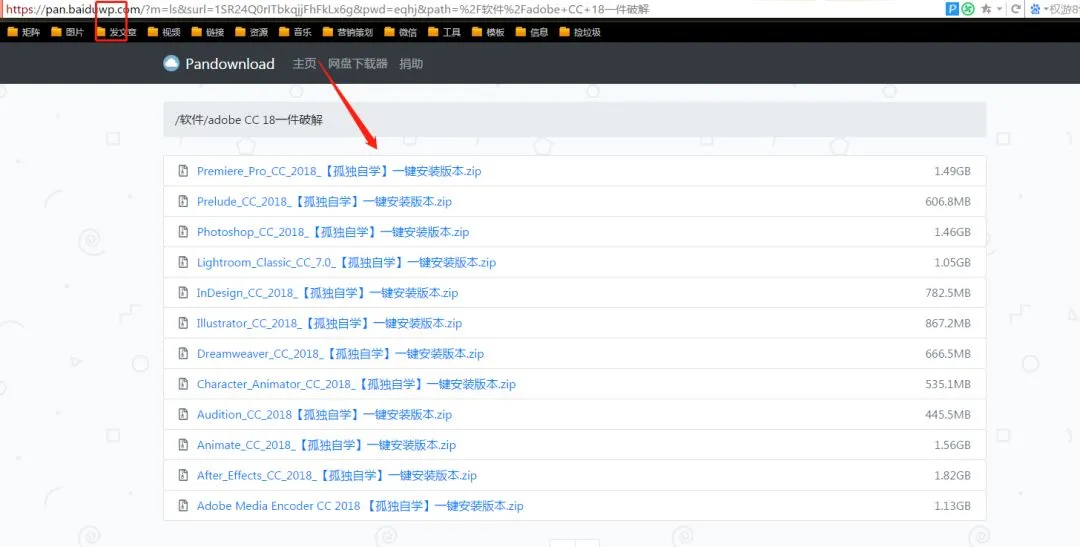
Task: Open the 营销策划 bookmark folder
Action: [348, 32]
